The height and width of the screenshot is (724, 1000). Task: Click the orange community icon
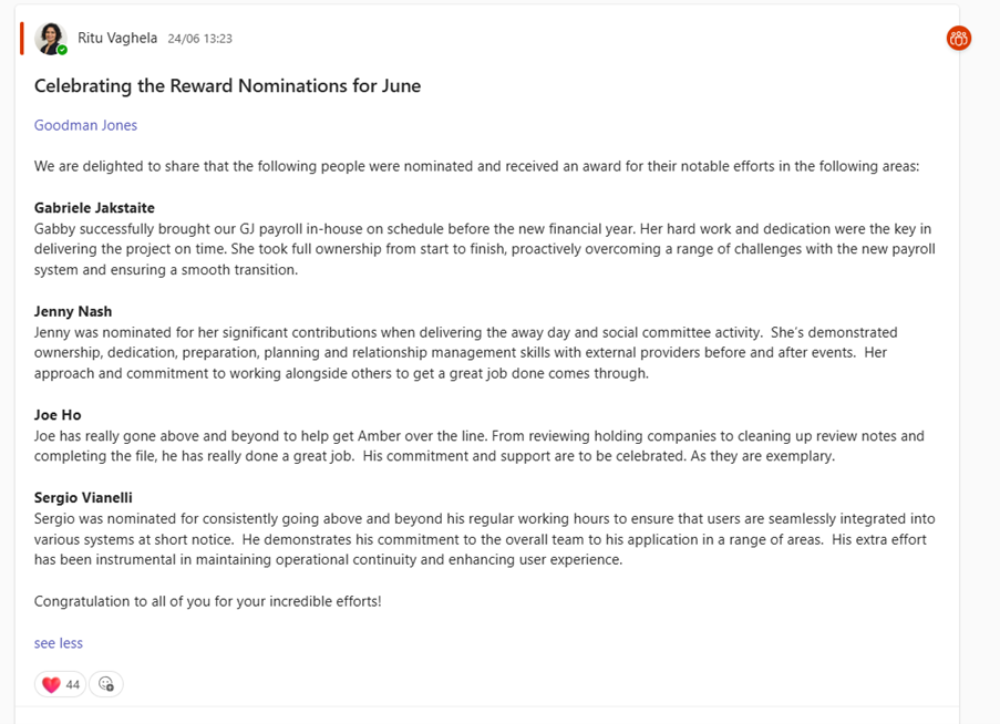tap(958, 39)
